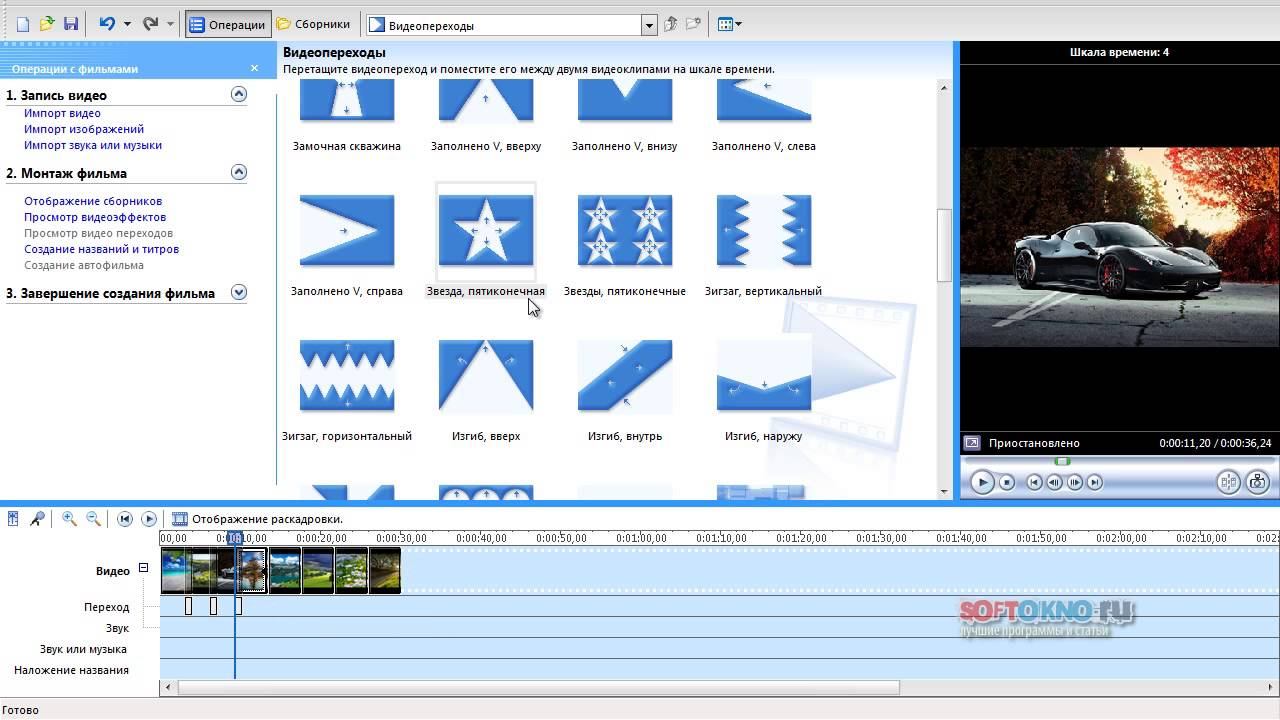Collapse the Видео track
This screenshot has width=1280, height=720.
pos(143,568)
